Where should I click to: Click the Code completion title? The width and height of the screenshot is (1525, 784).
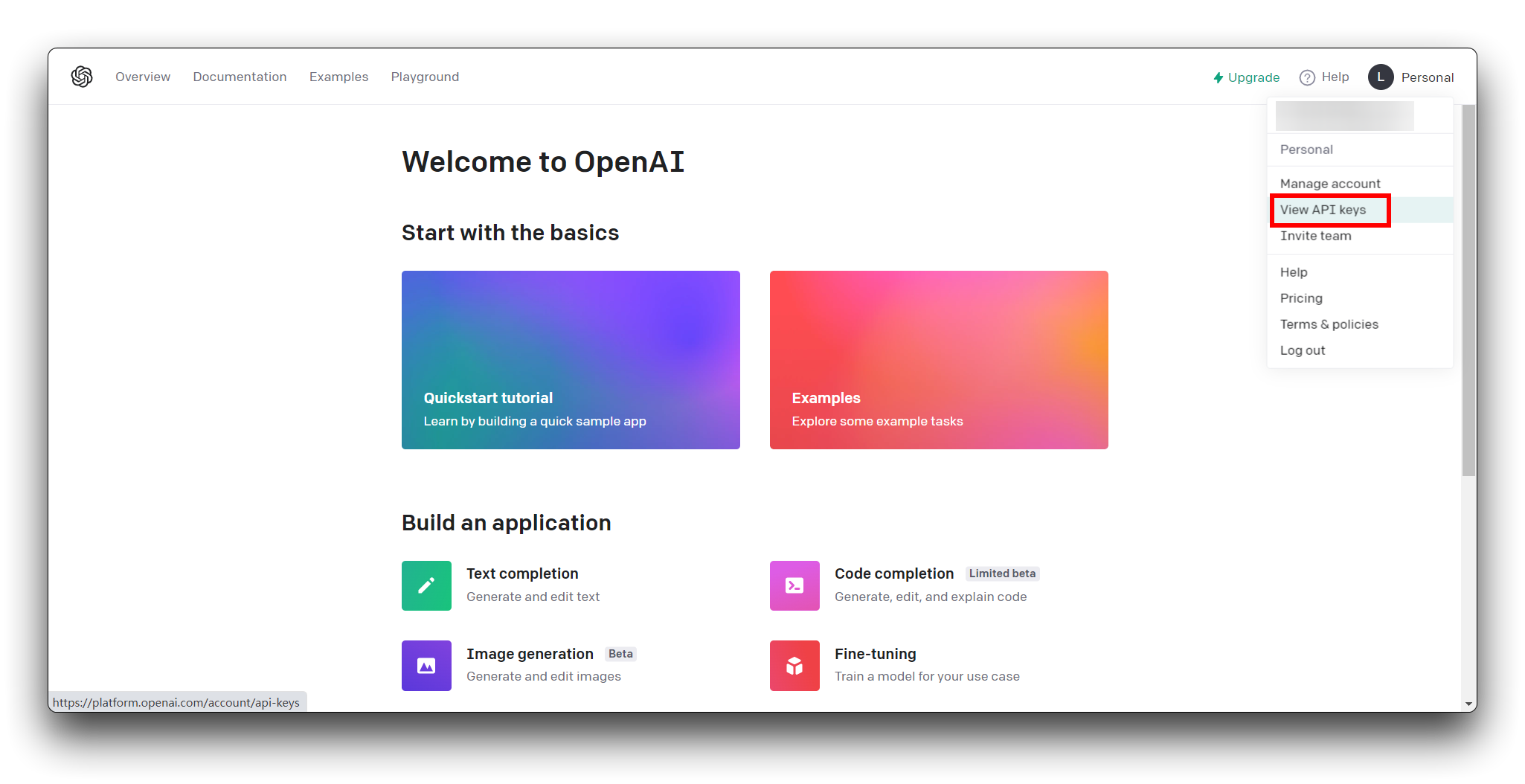pyautogui.click(x=894, y=573)
